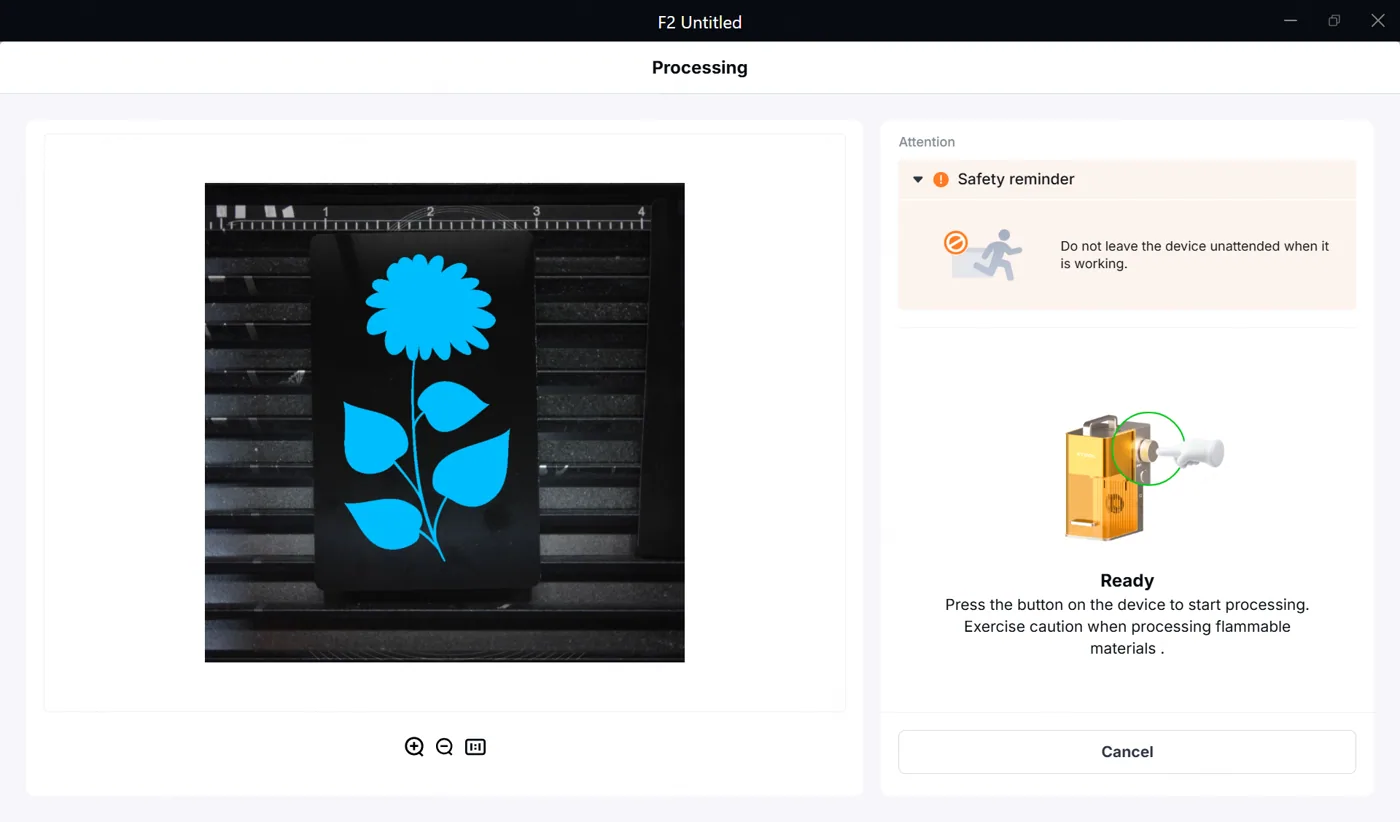Image resolution: width=1400 pixels, height=822 pixels.
Task: Click the Attention label
Action: coord(927,142)
